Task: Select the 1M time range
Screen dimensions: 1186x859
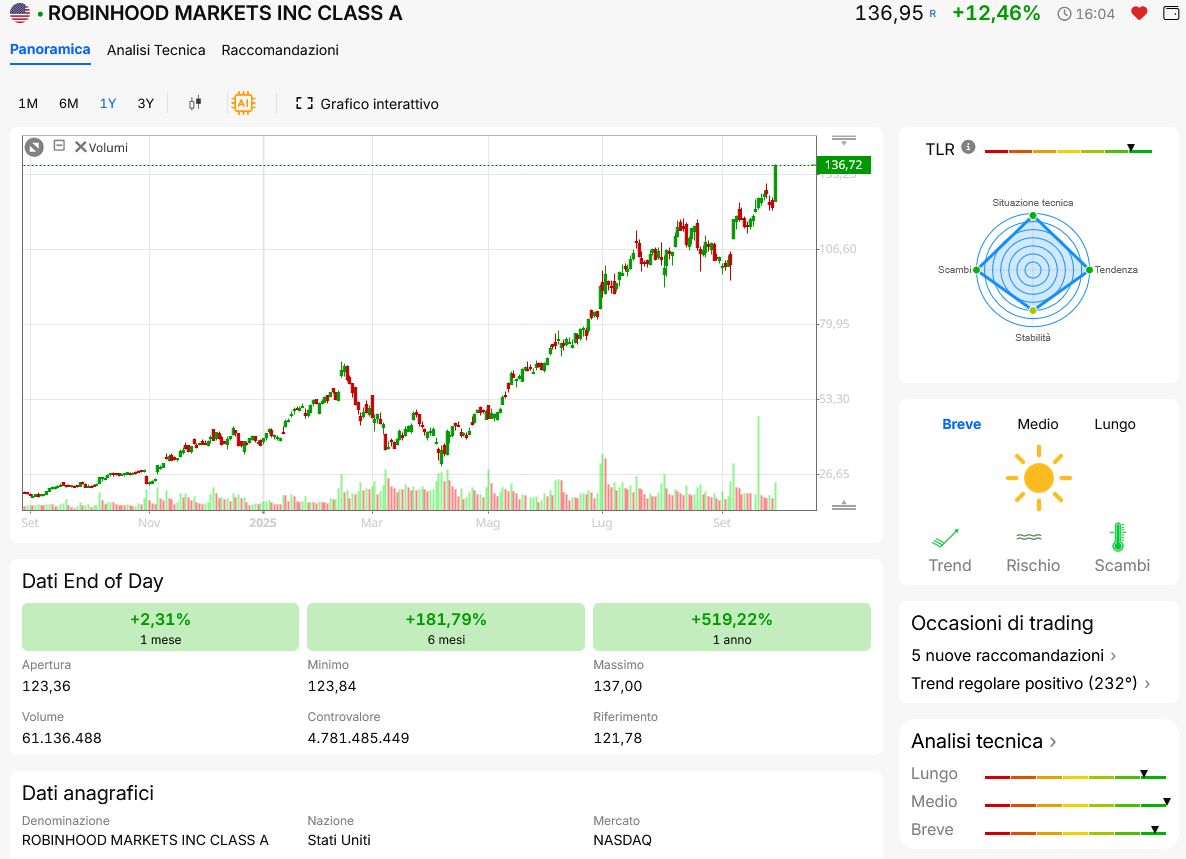Action: (x=28, y=103)
